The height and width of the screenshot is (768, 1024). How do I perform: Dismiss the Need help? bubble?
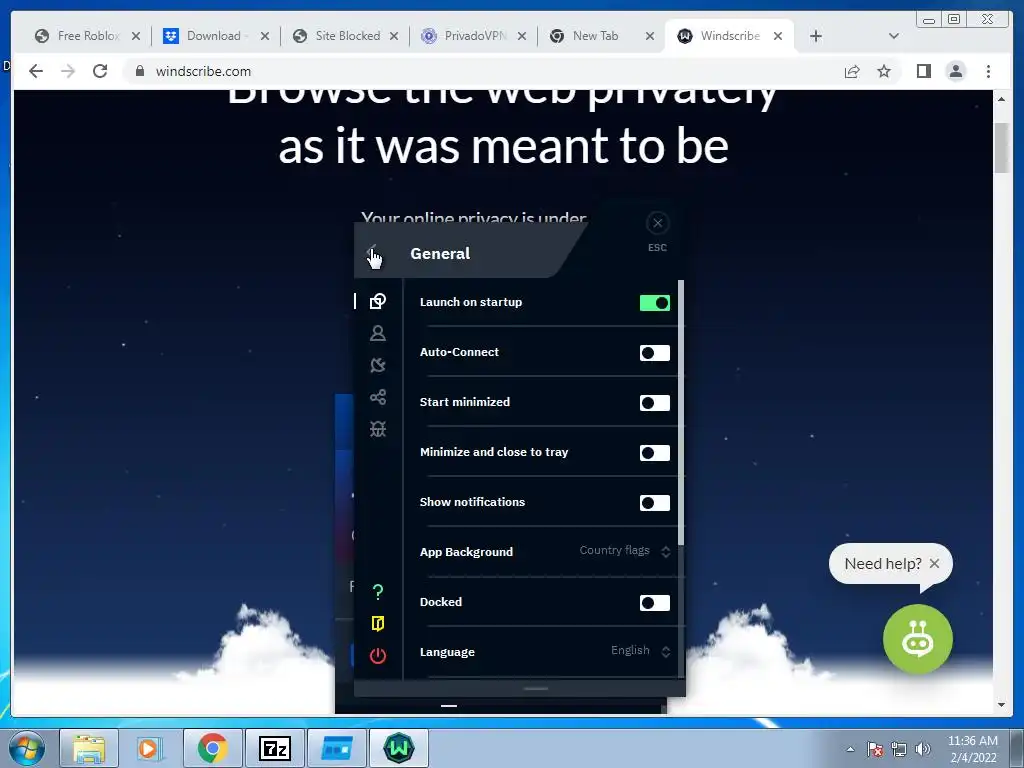tap(935, 564)
